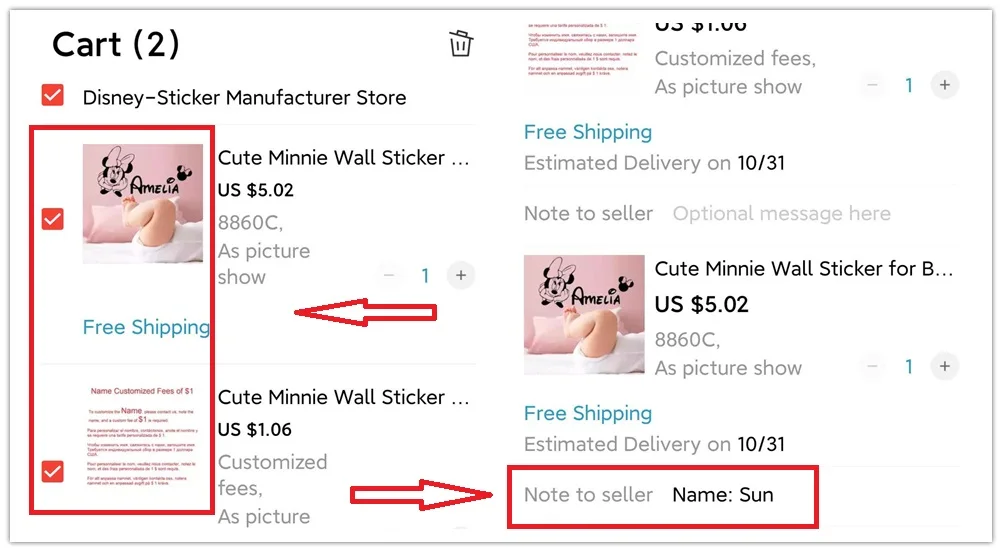The image size is (1002, 552).
Task: Increase quantity of 8860C item above Name: Sun note
Action: click(x=944, y=367)
